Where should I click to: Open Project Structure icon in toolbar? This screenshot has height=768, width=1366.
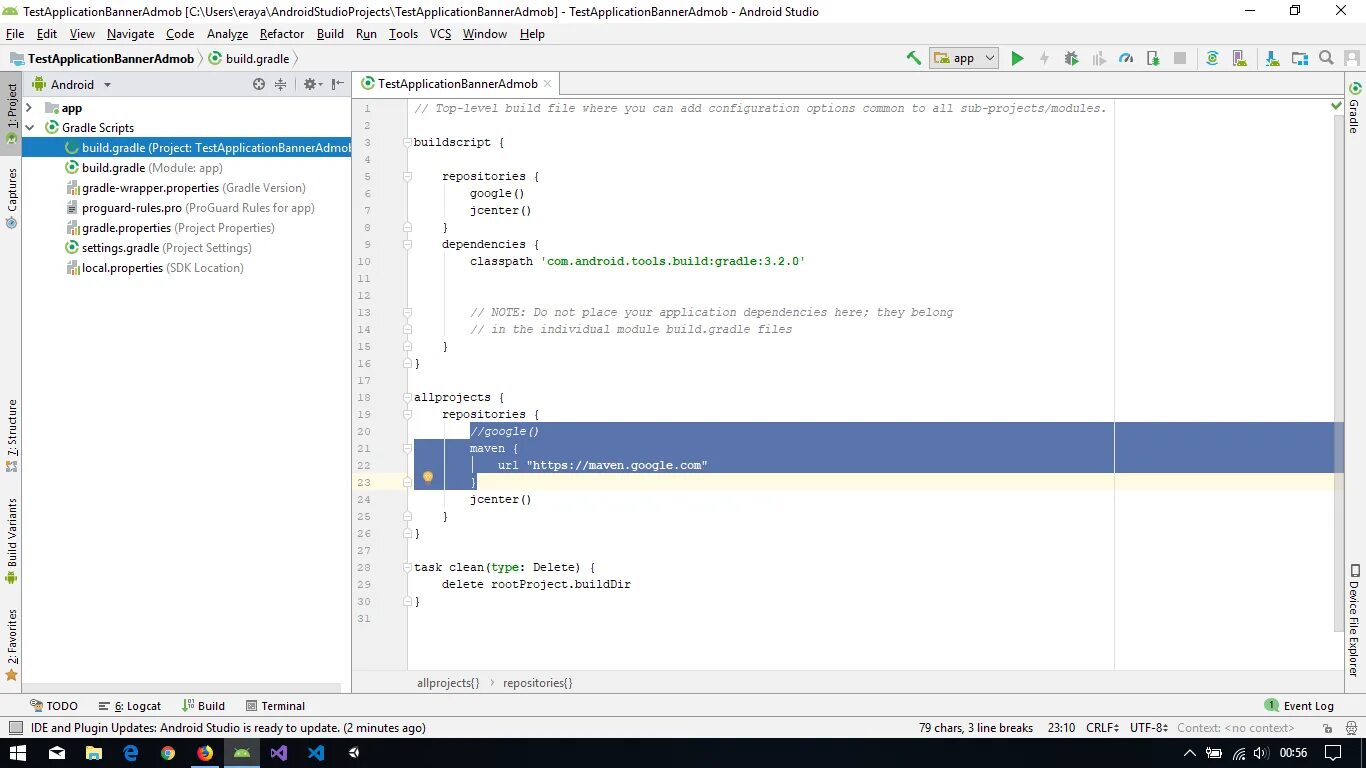pos(1299,58)
